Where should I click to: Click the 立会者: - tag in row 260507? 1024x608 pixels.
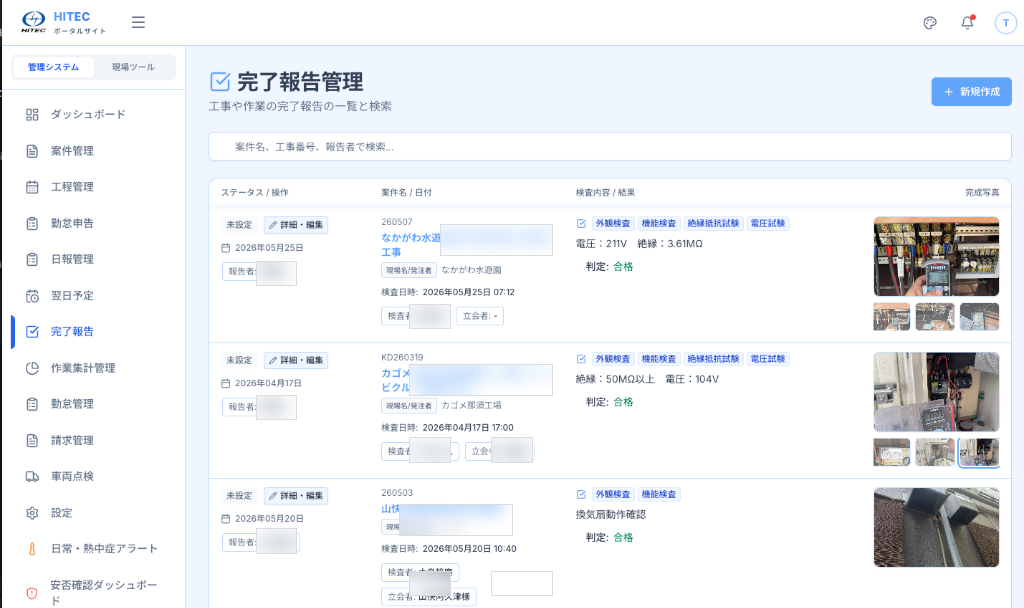tap(480, 316)
